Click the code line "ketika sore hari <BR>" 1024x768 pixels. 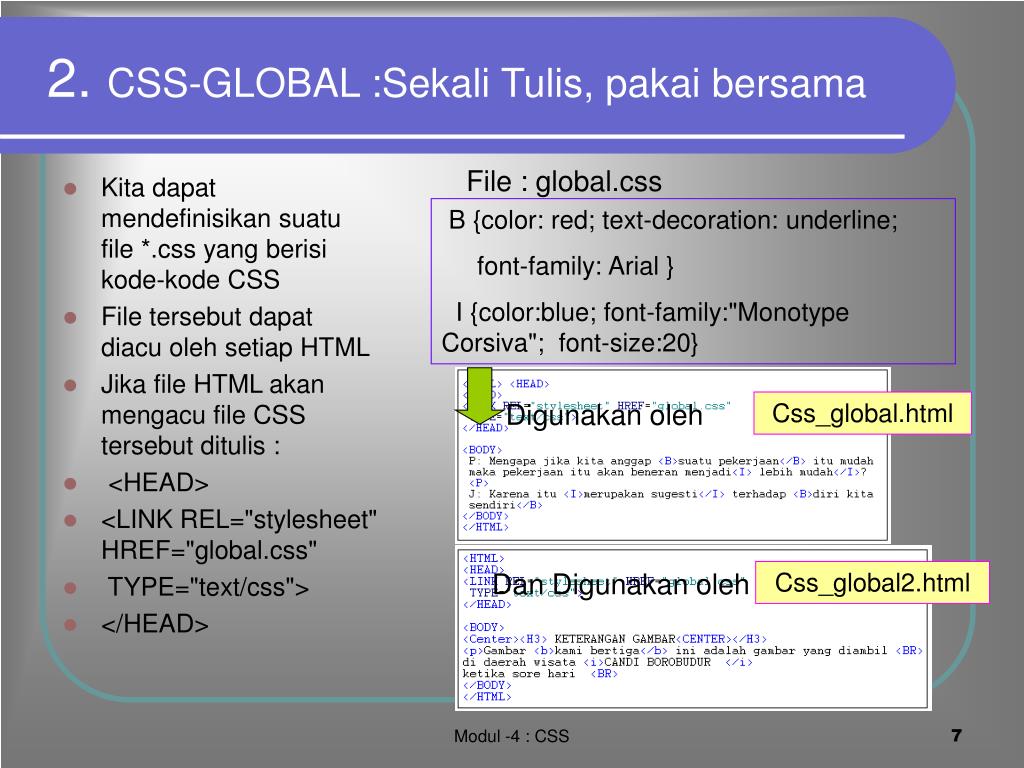click(x=540, y=673)
